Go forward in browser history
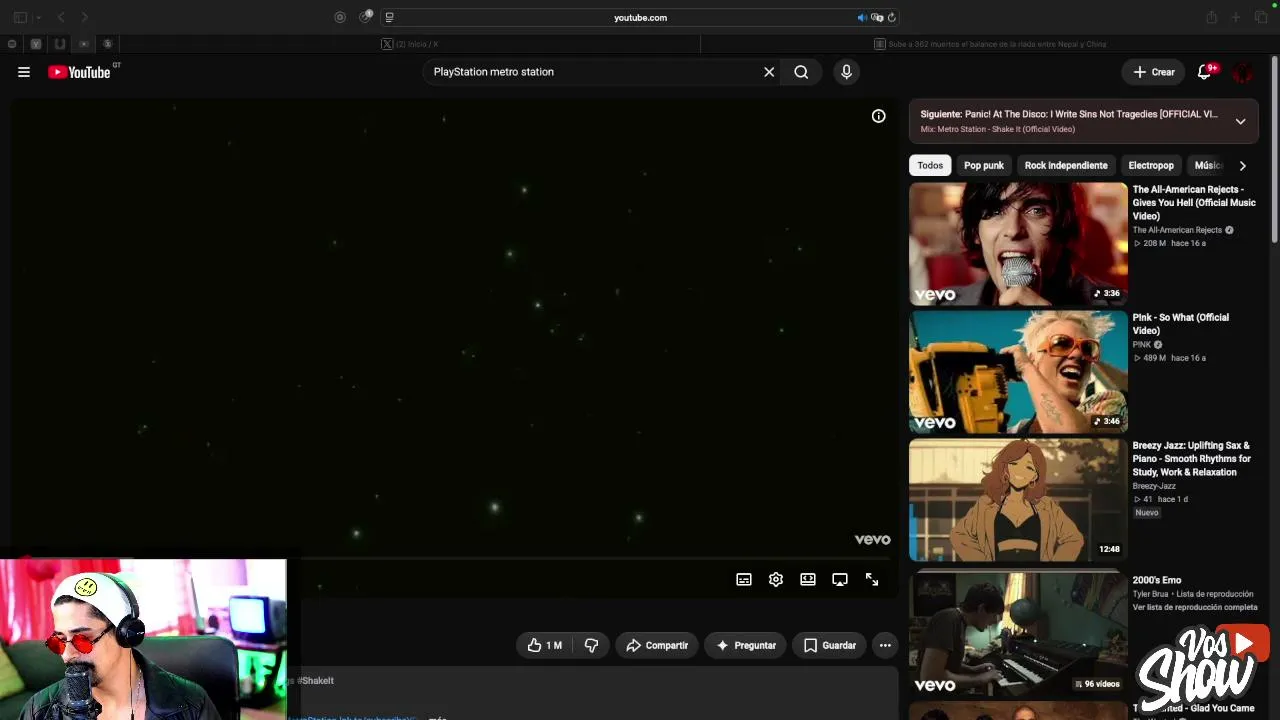This screenshot has width=1280, height=720. pos(85,17)
